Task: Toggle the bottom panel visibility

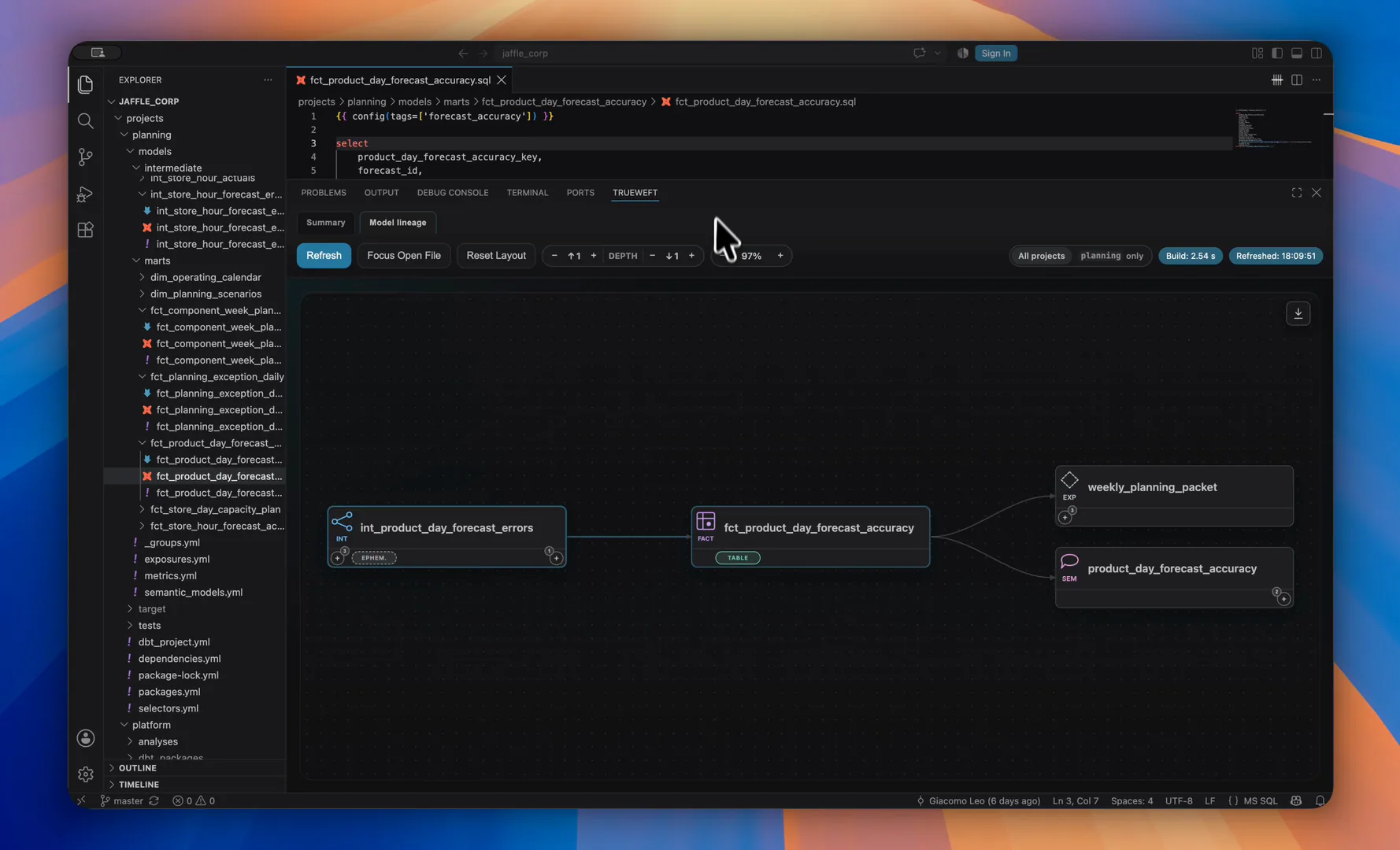Action: [1297, 54]
